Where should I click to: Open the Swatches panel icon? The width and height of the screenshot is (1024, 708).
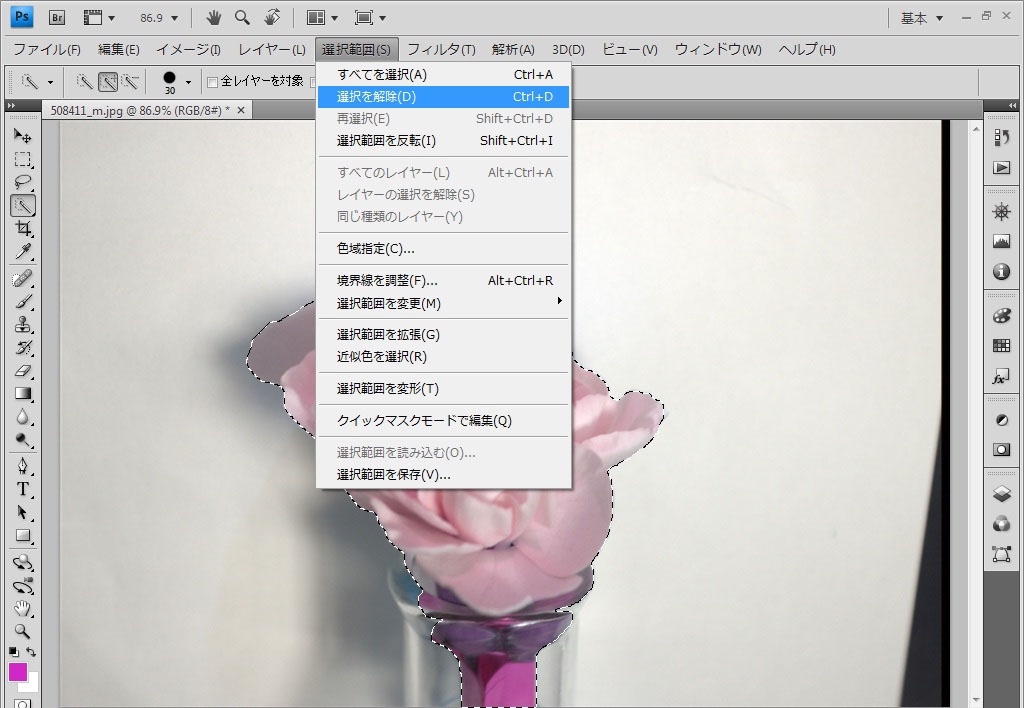coord(1001,346)
